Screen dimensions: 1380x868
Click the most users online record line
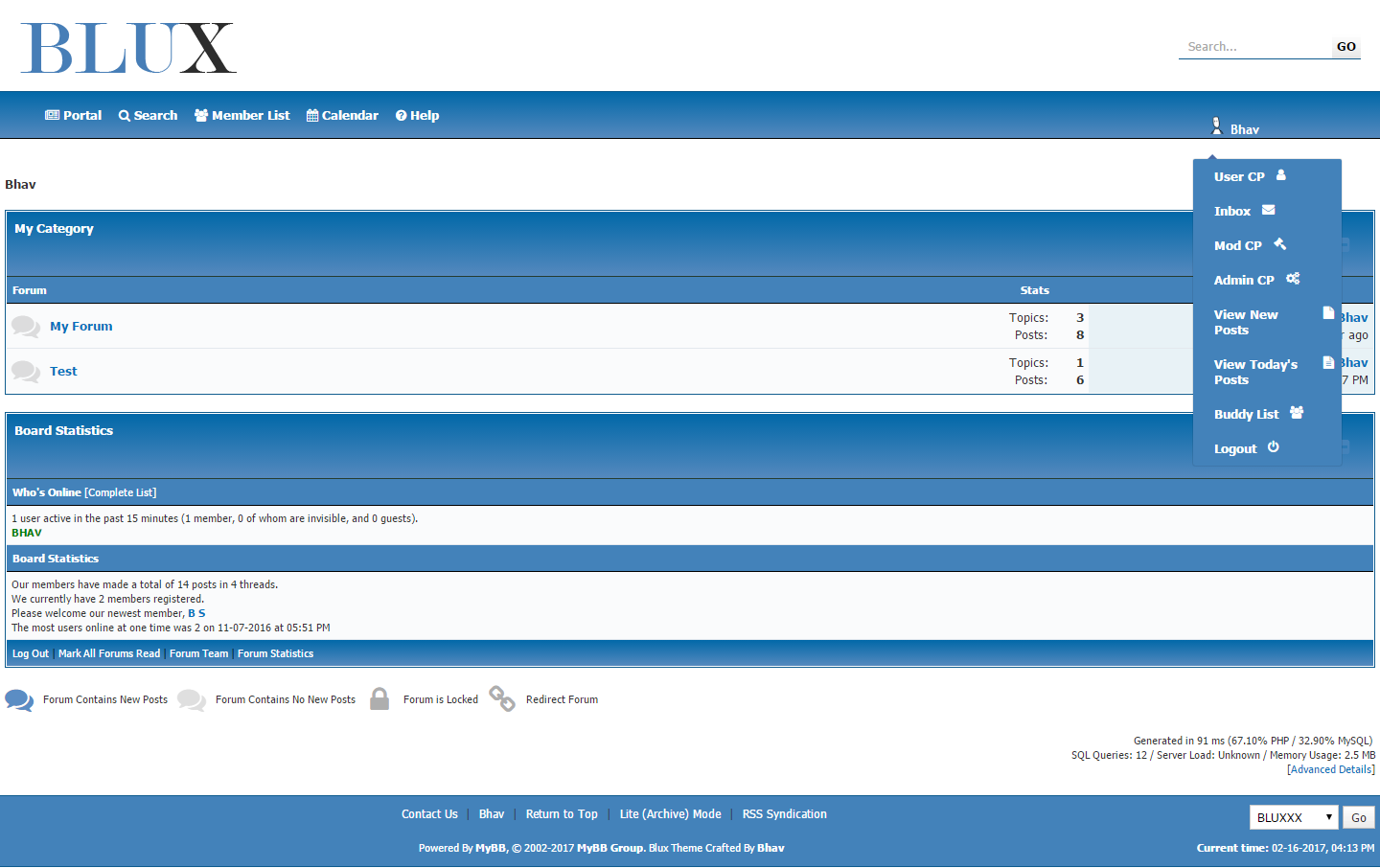pos(171,628)
